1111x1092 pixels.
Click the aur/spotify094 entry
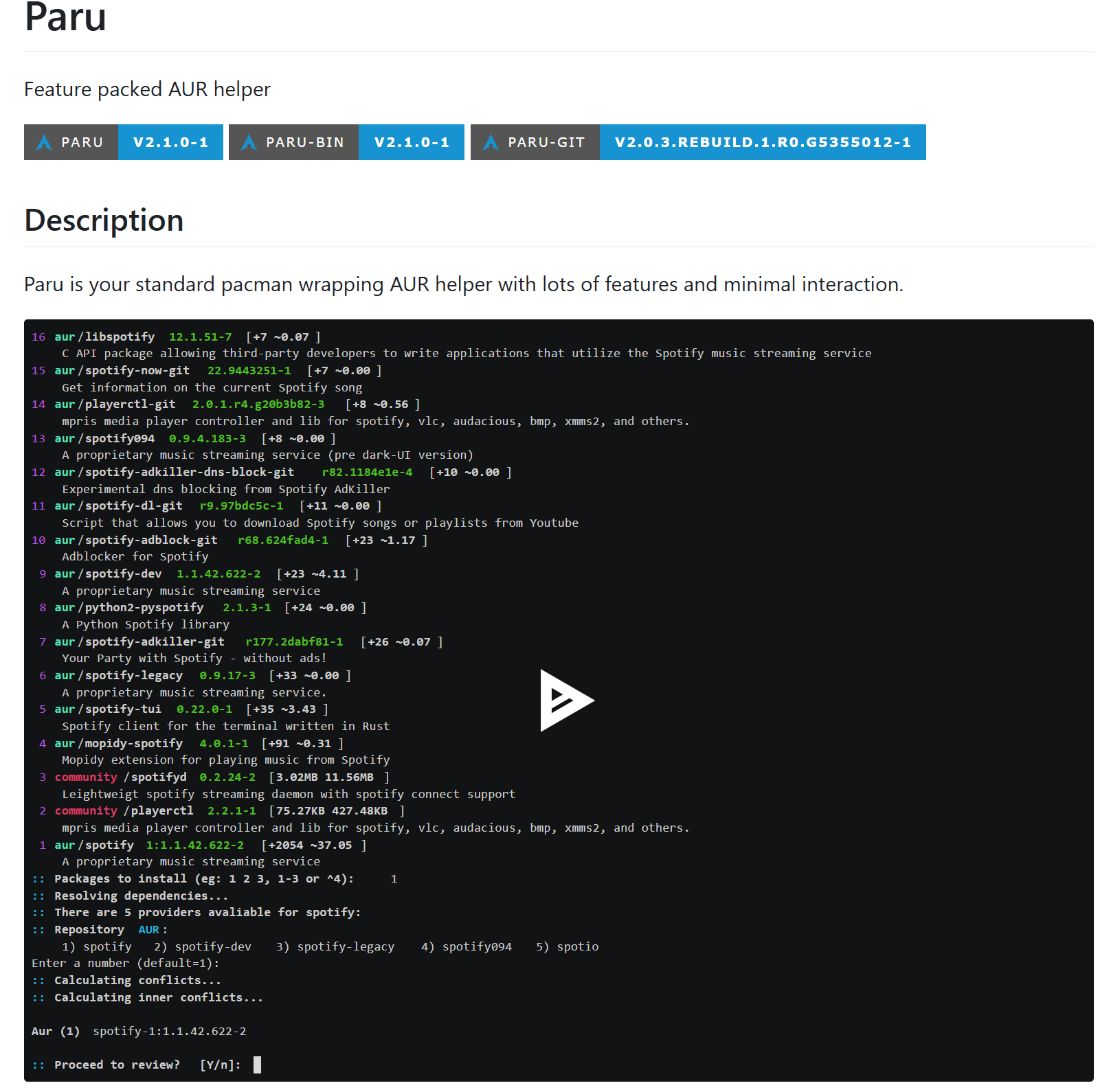point(183,438)
